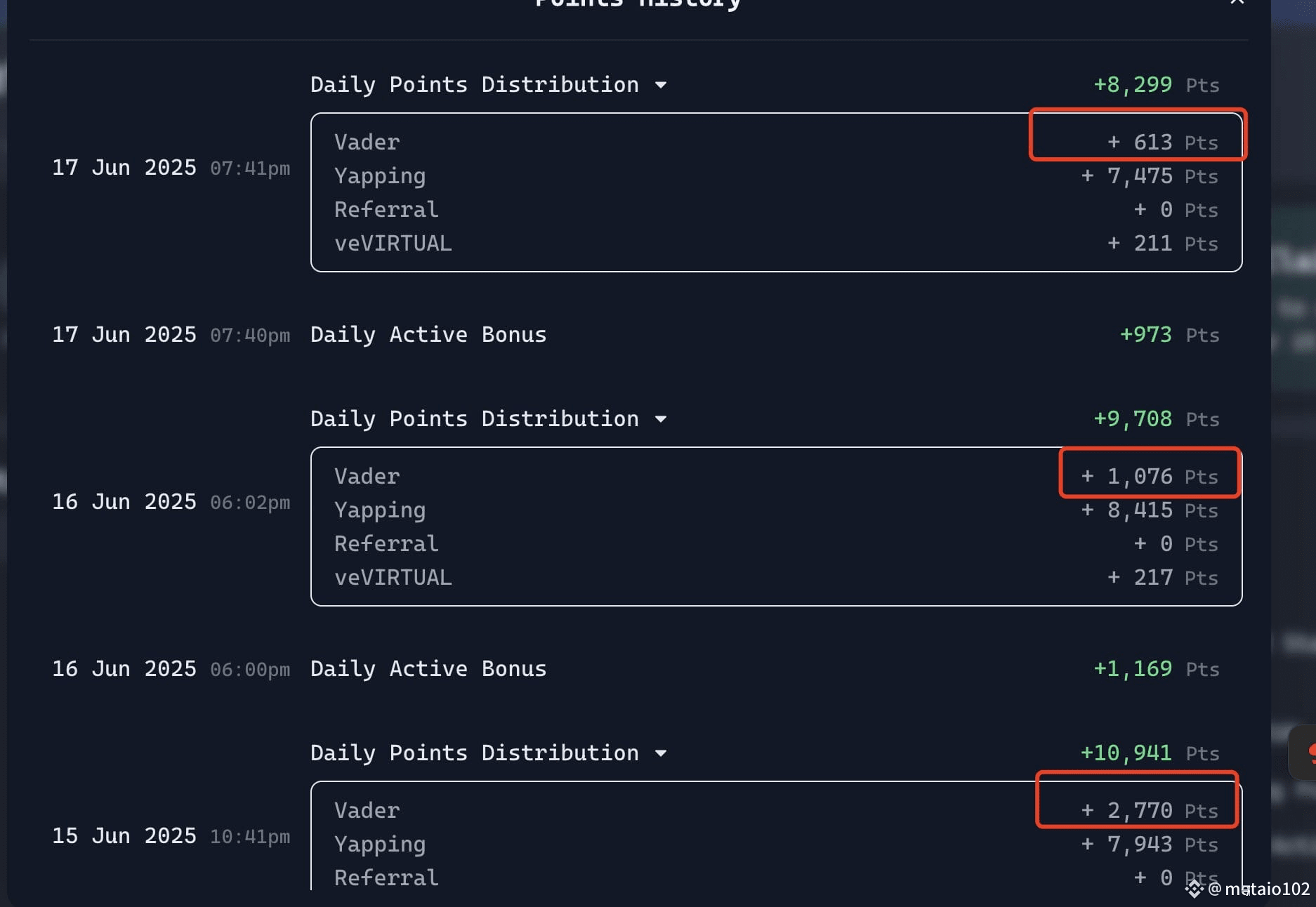Collapse the 17 Jun Daily Points Distribution caret
1316x907 pixels.
click(x=660, y=85)
